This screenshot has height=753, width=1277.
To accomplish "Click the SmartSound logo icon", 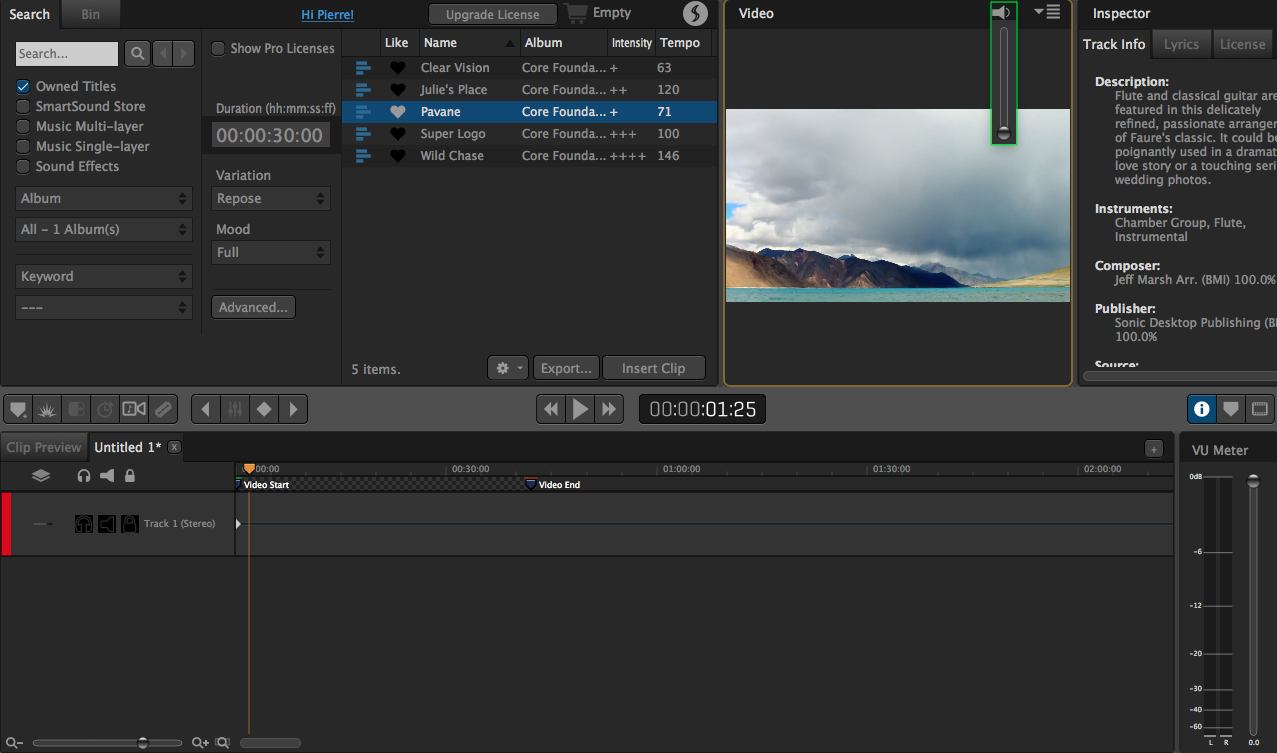I will tap(695, 14).
